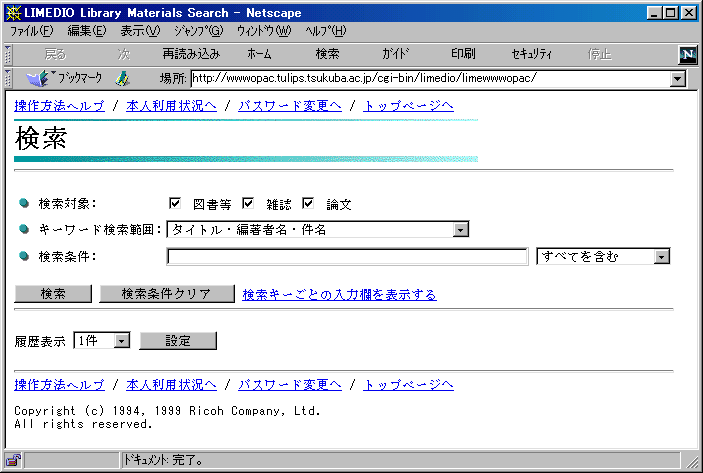Screen dimensions: 703x473
Task: Click the Copyright Ricoh Company text
Action: (x=167, y=417)
